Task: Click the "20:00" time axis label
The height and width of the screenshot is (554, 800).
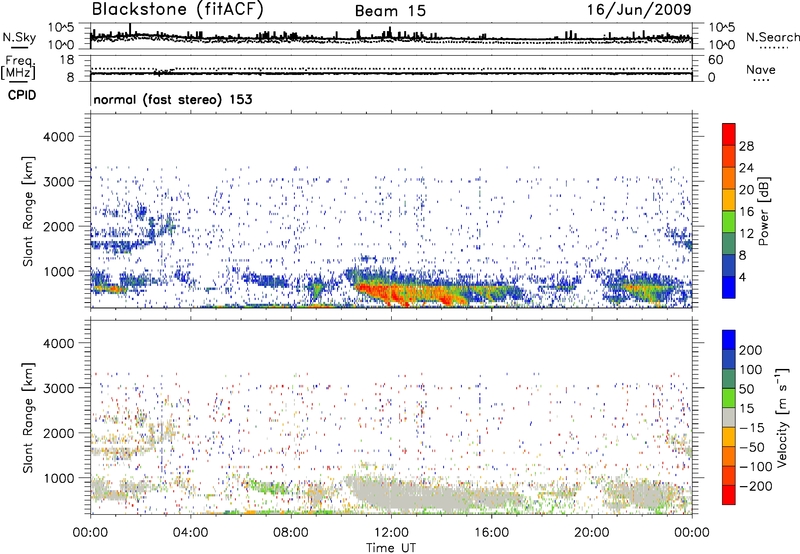Action: coord(591,533)
